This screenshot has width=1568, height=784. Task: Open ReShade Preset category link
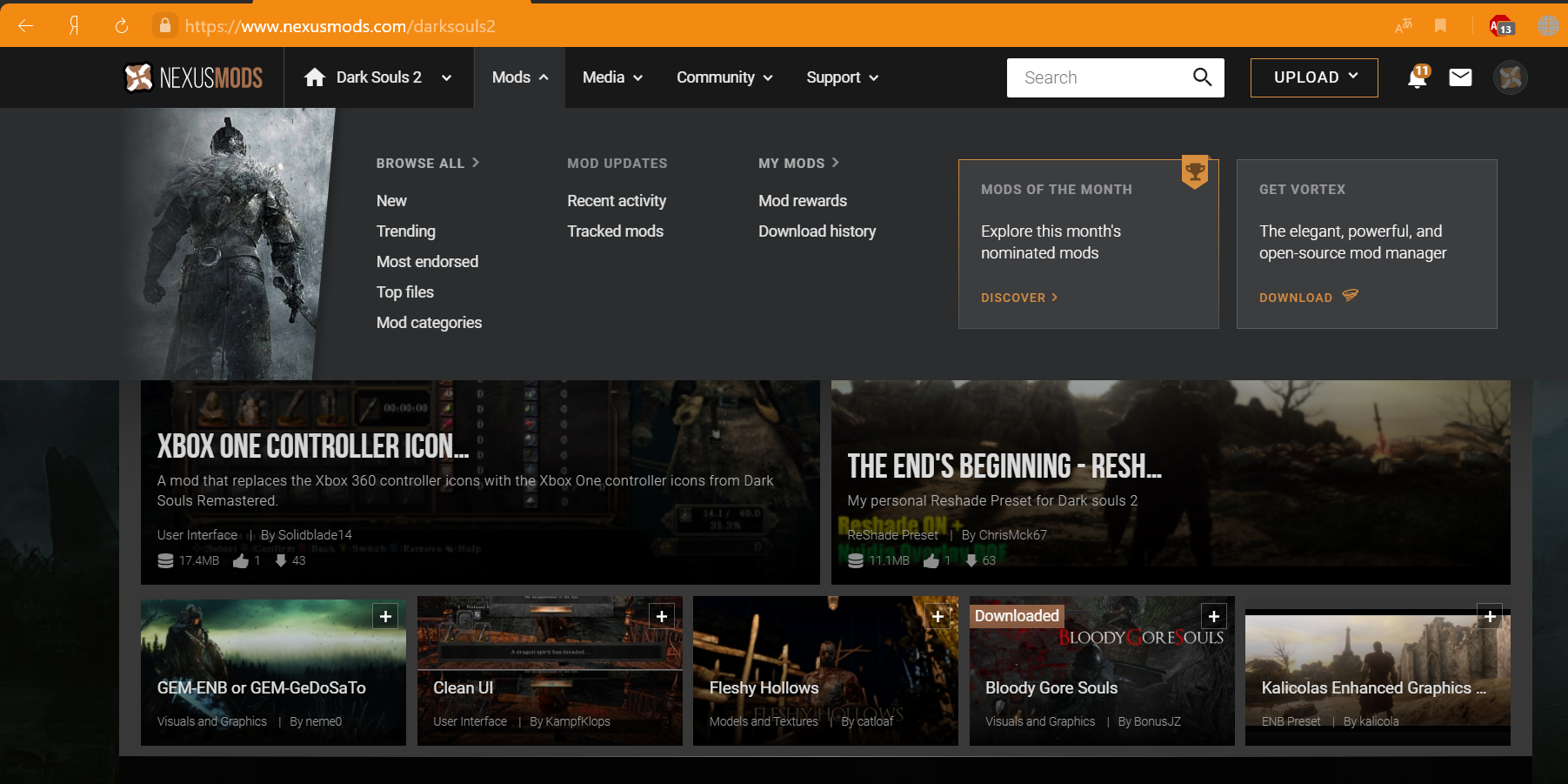pyautogui.click(x=892, y=535)
